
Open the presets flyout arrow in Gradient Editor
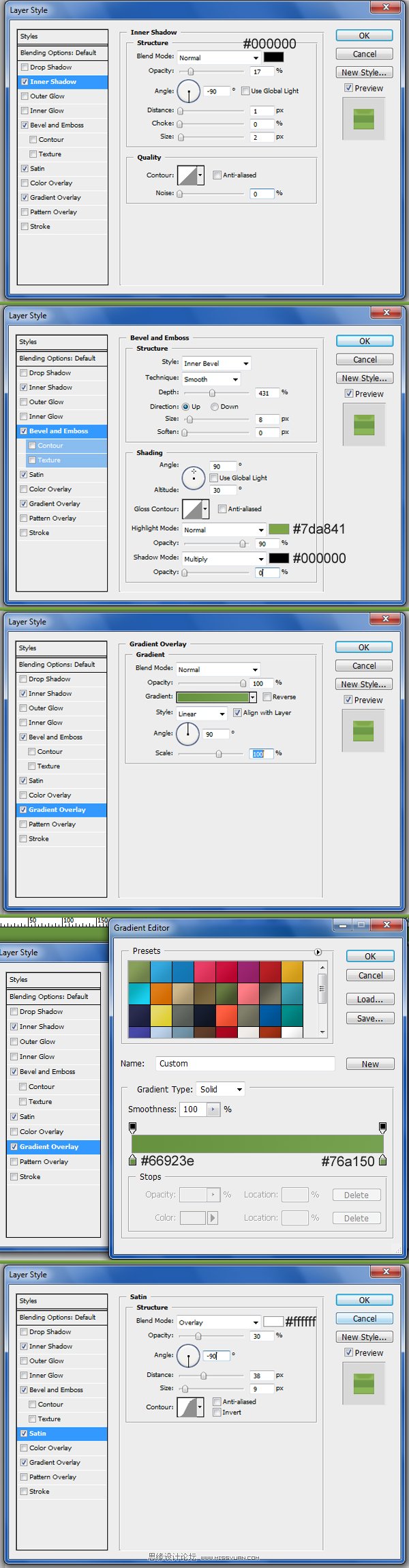pyautogui.click(x=318, y=952)
